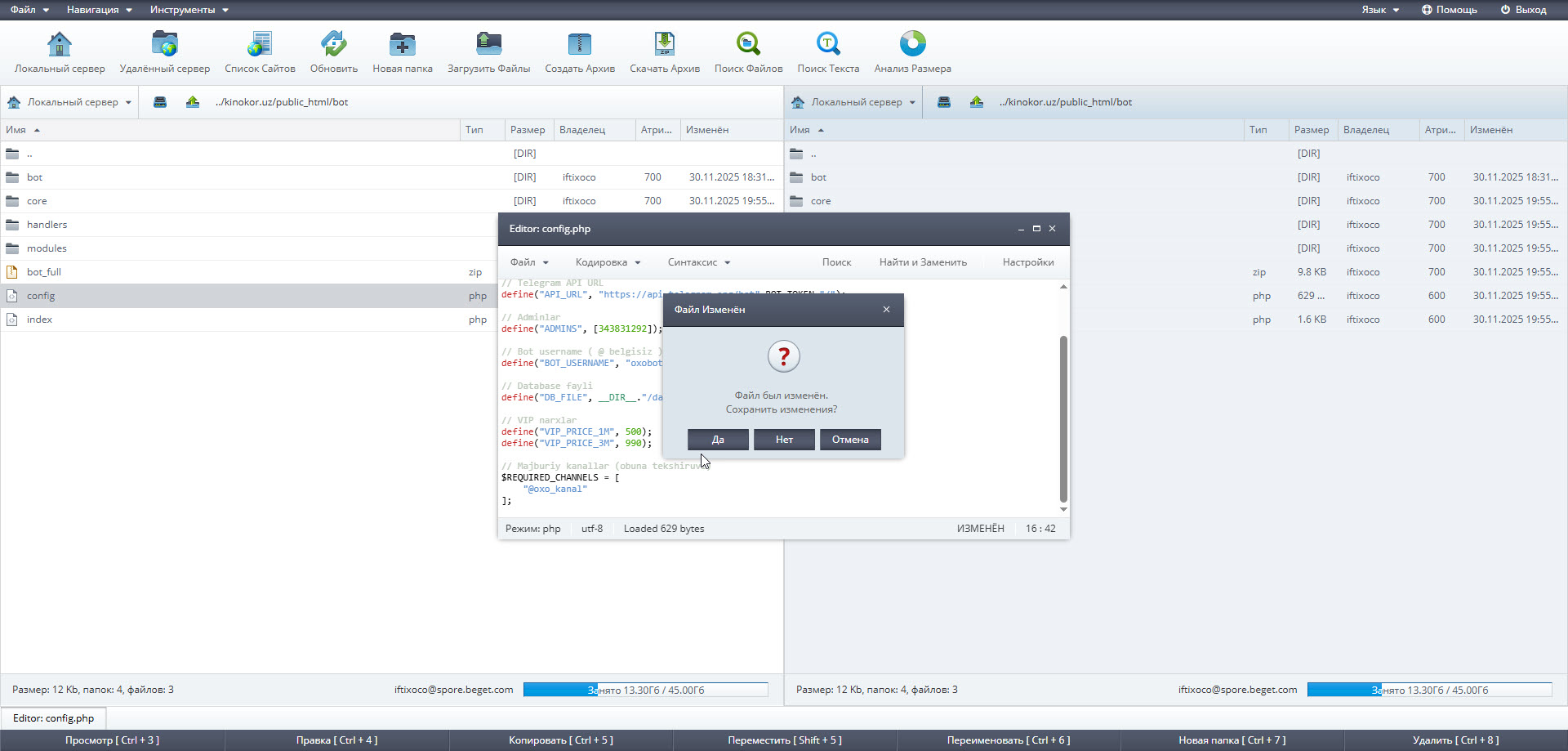Create a folder with Новая папка icon

402,44
